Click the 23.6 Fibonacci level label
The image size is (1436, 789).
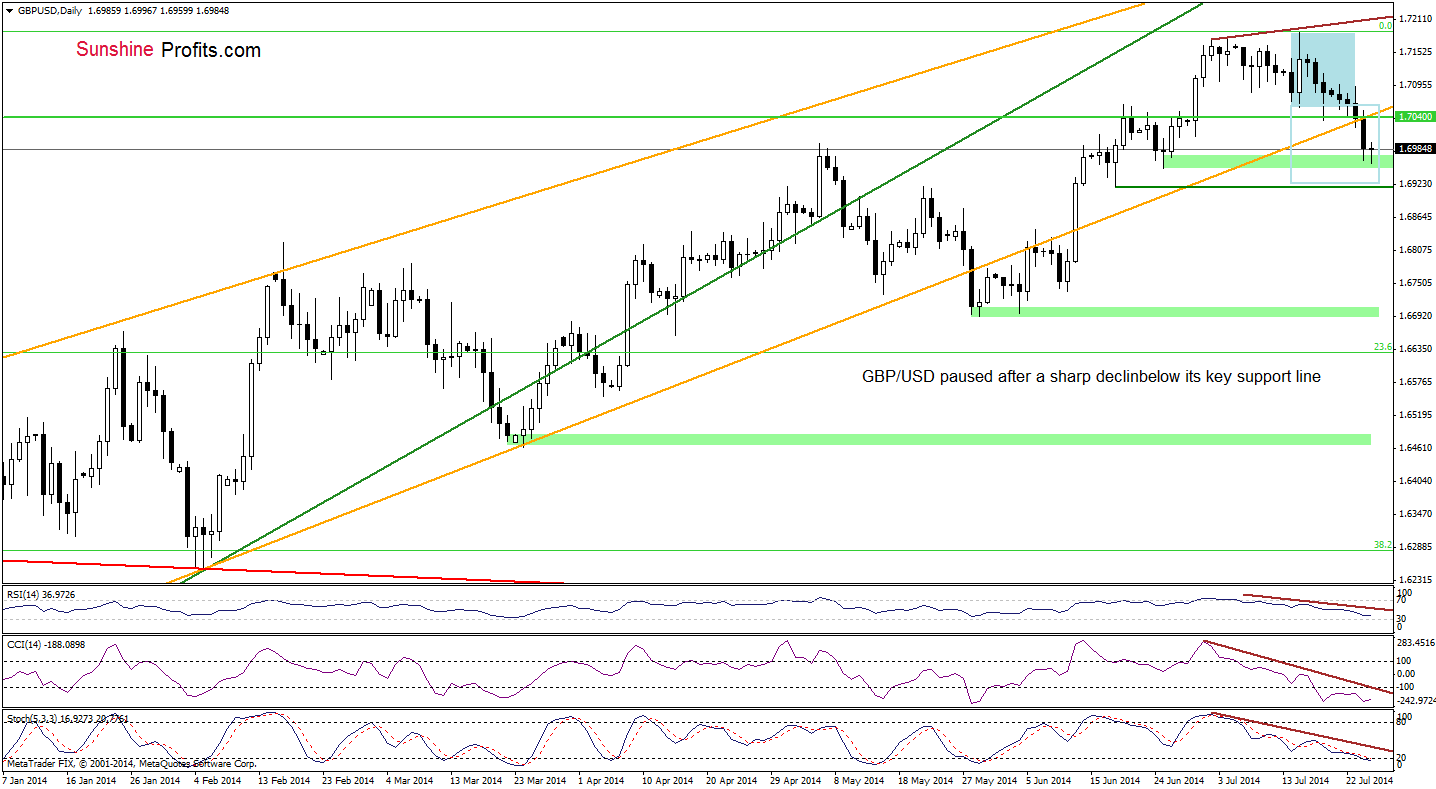coord(1383,347)
